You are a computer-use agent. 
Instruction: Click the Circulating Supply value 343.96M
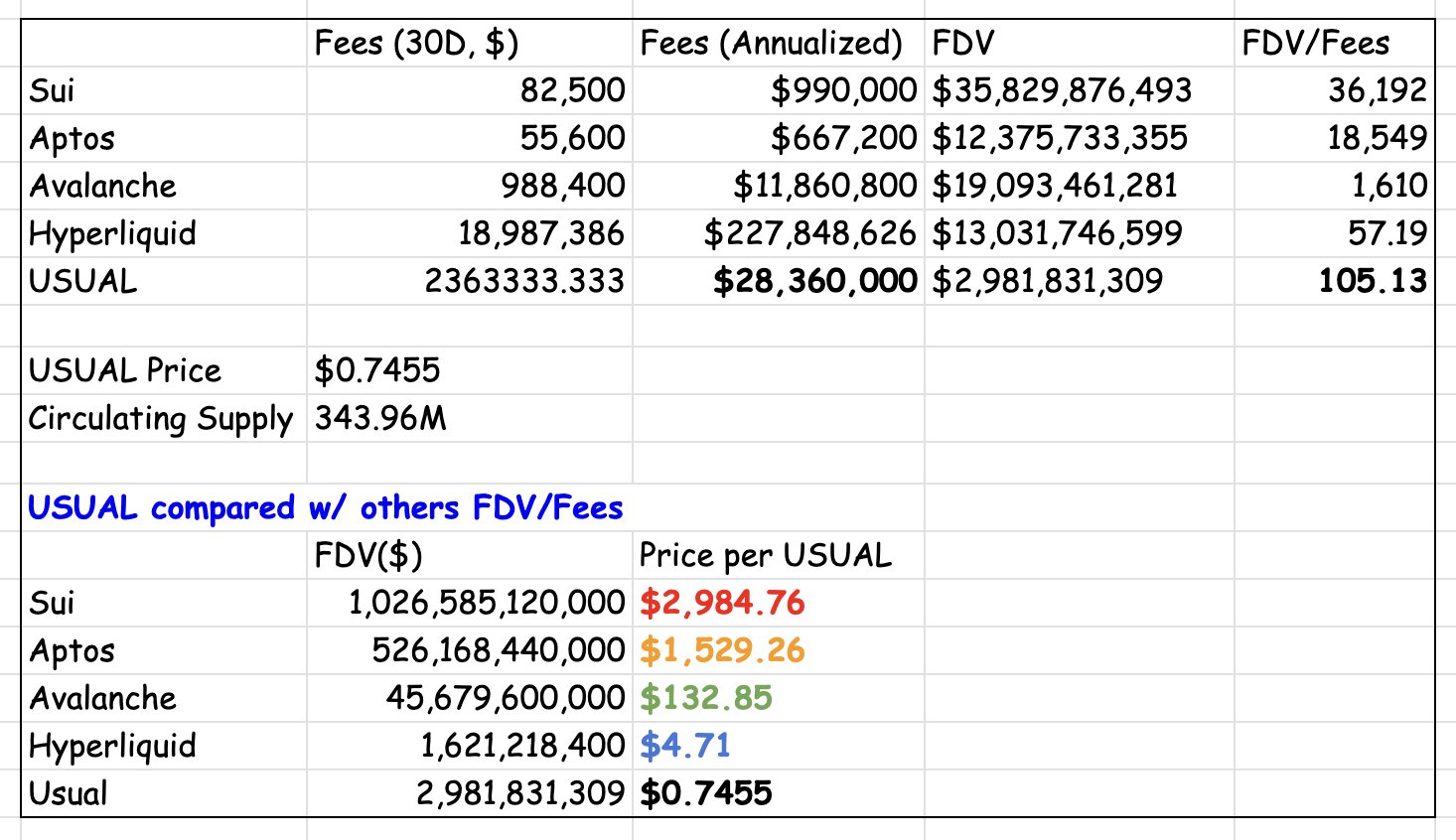(x=381, y=419)
